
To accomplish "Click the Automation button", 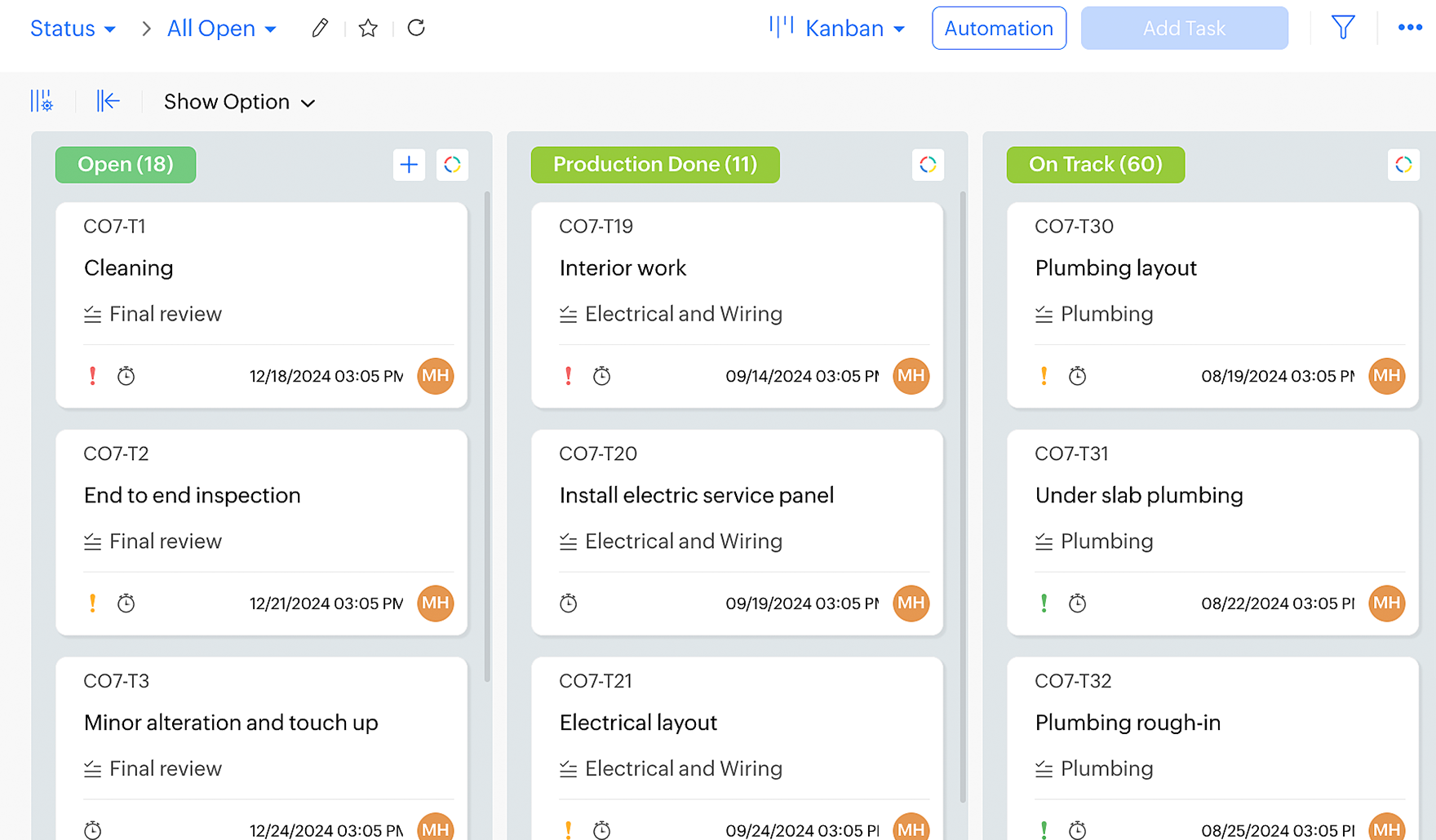I will pyautogui.click(x=998, y=29).
